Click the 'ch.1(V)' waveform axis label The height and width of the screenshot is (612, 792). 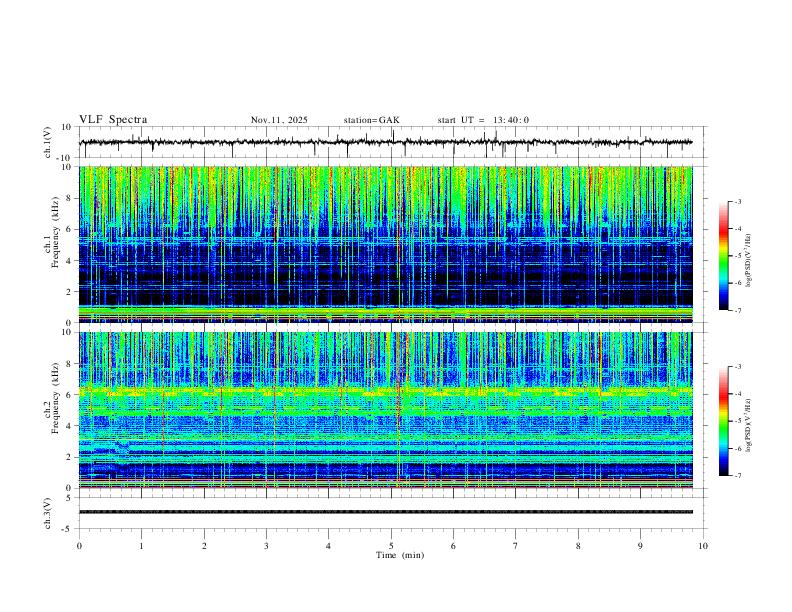[x=47, y=142]
